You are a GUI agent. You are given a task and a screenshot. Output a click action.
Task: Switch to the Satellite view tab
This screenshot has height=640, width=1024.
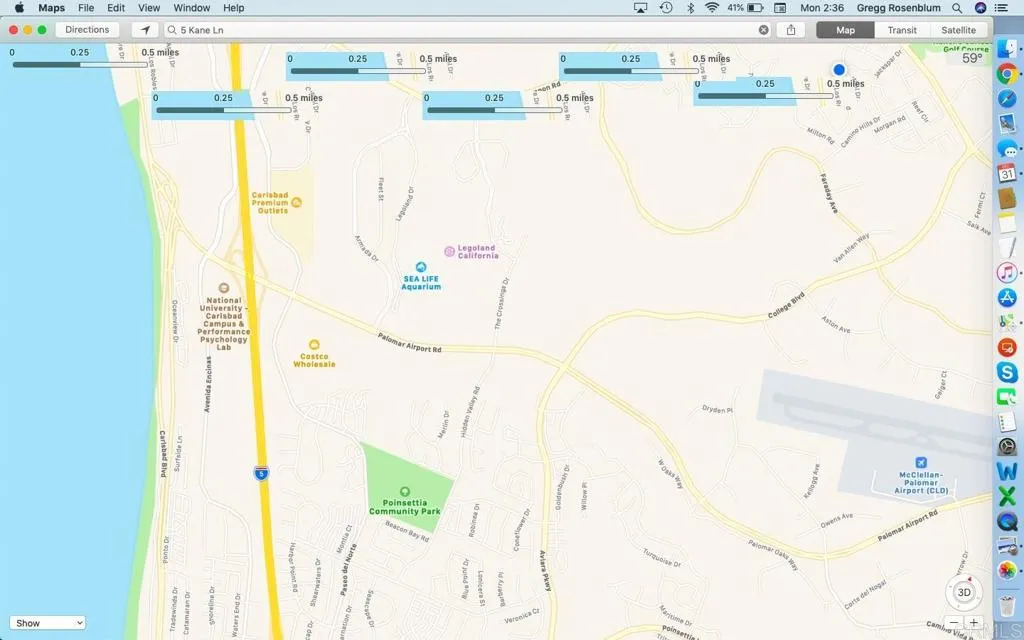pos(958,30)
